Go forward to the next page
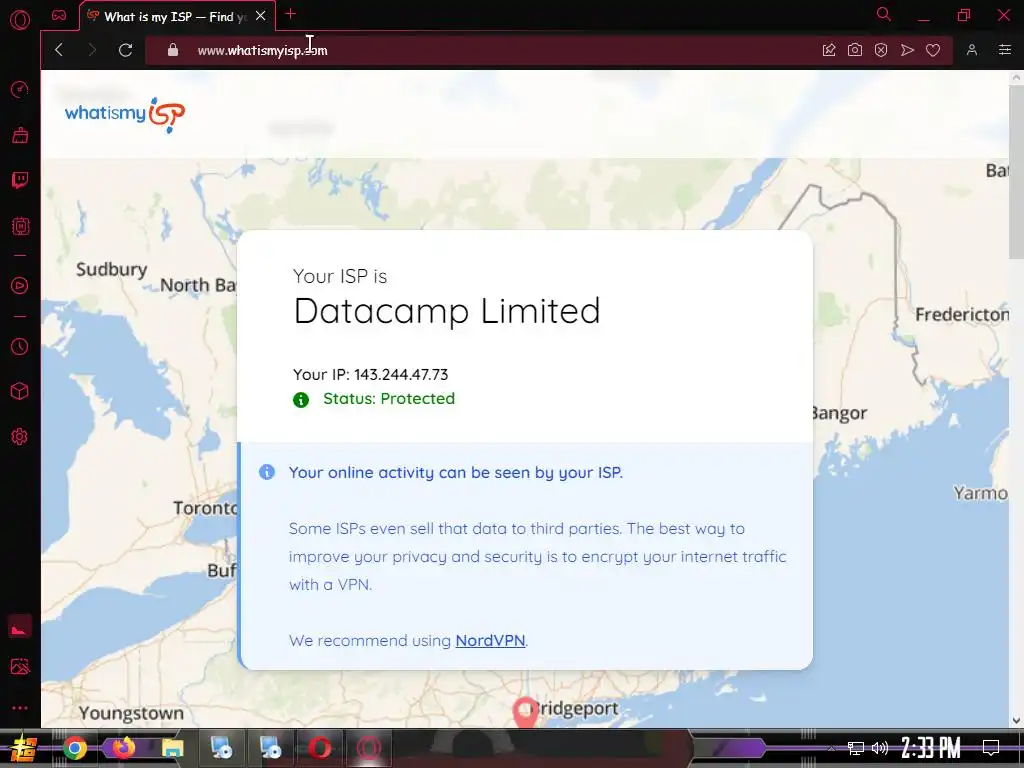 pyautogui.click(x=92, y=50)
